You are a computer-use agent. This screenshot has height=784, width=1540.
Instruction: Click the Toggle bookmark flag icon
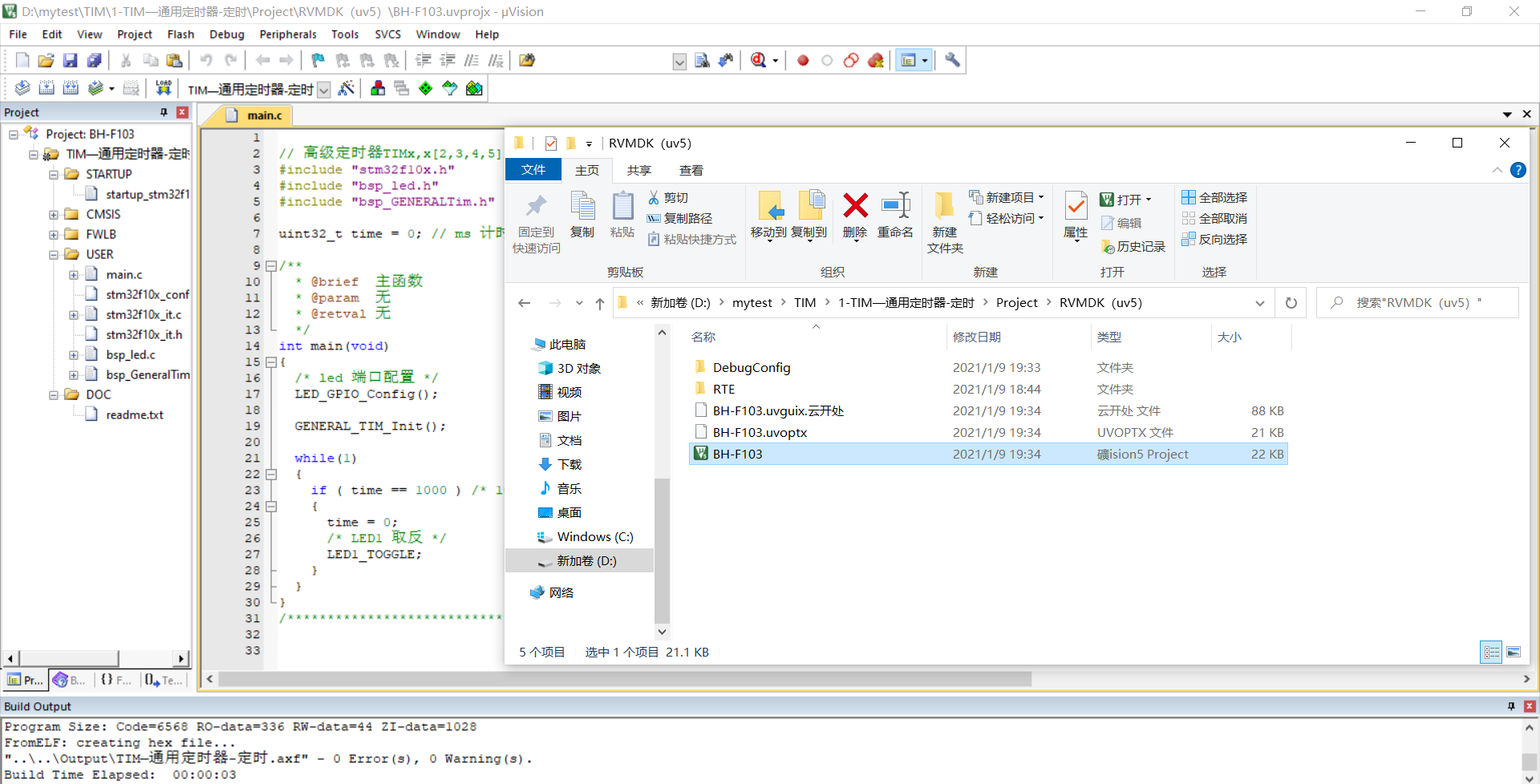[318, 60]
